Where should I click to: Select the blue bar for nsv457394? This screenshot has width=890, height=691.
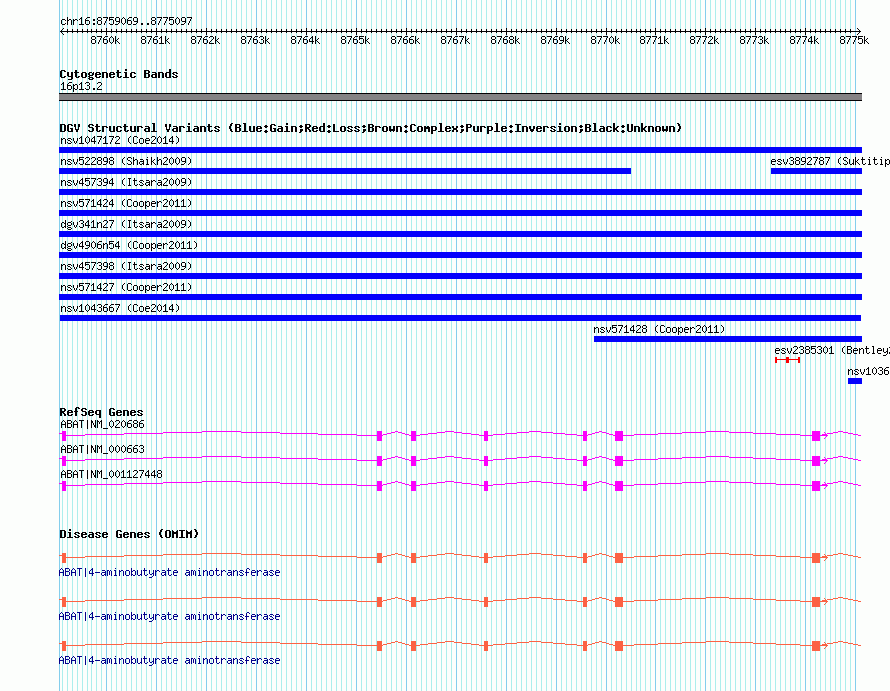[x=460, y=192]
